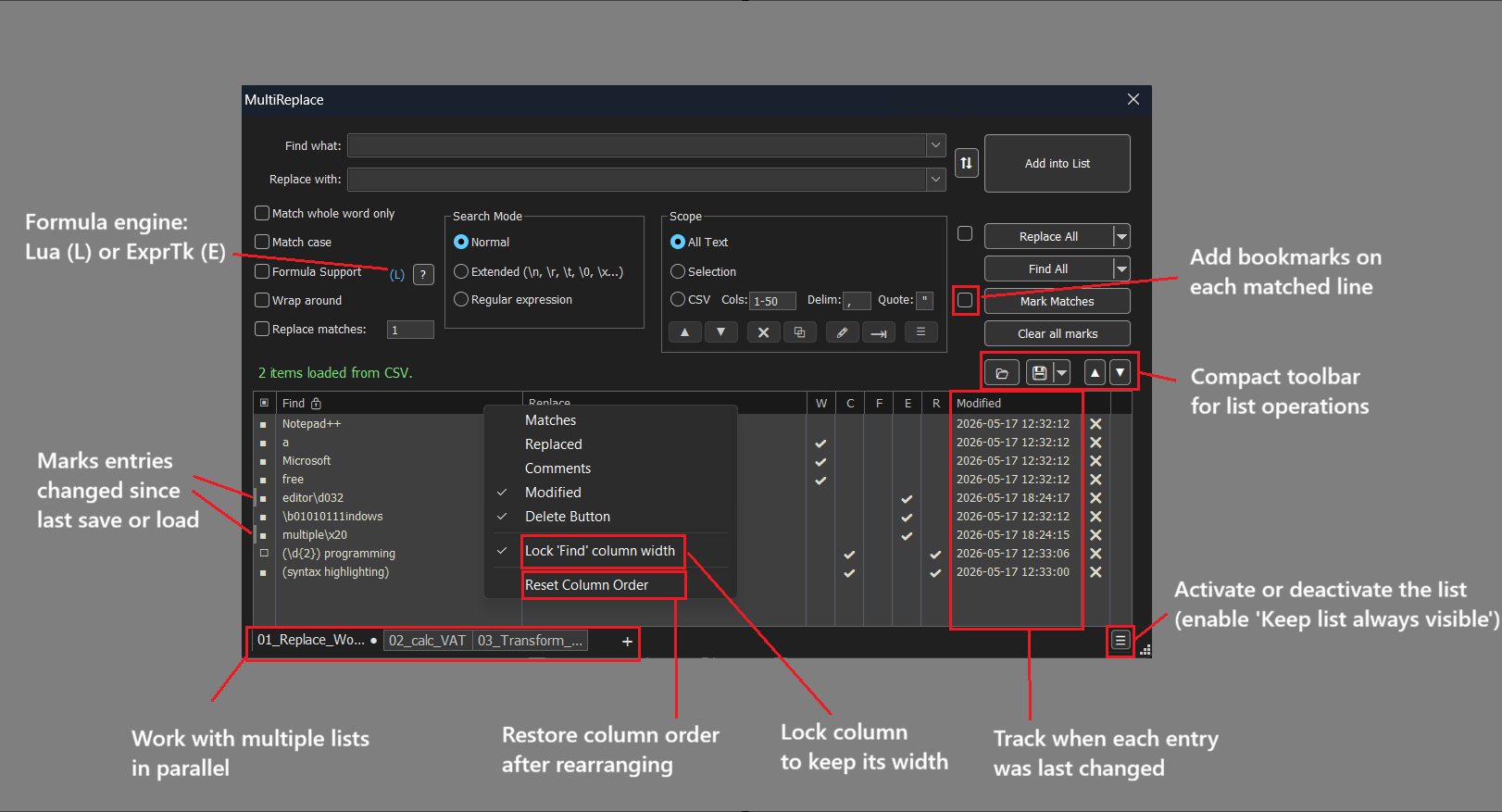1502x812 pixels.
Task: Delete the Notepad++ entry with its X
Action: [x=1095, y=424]
